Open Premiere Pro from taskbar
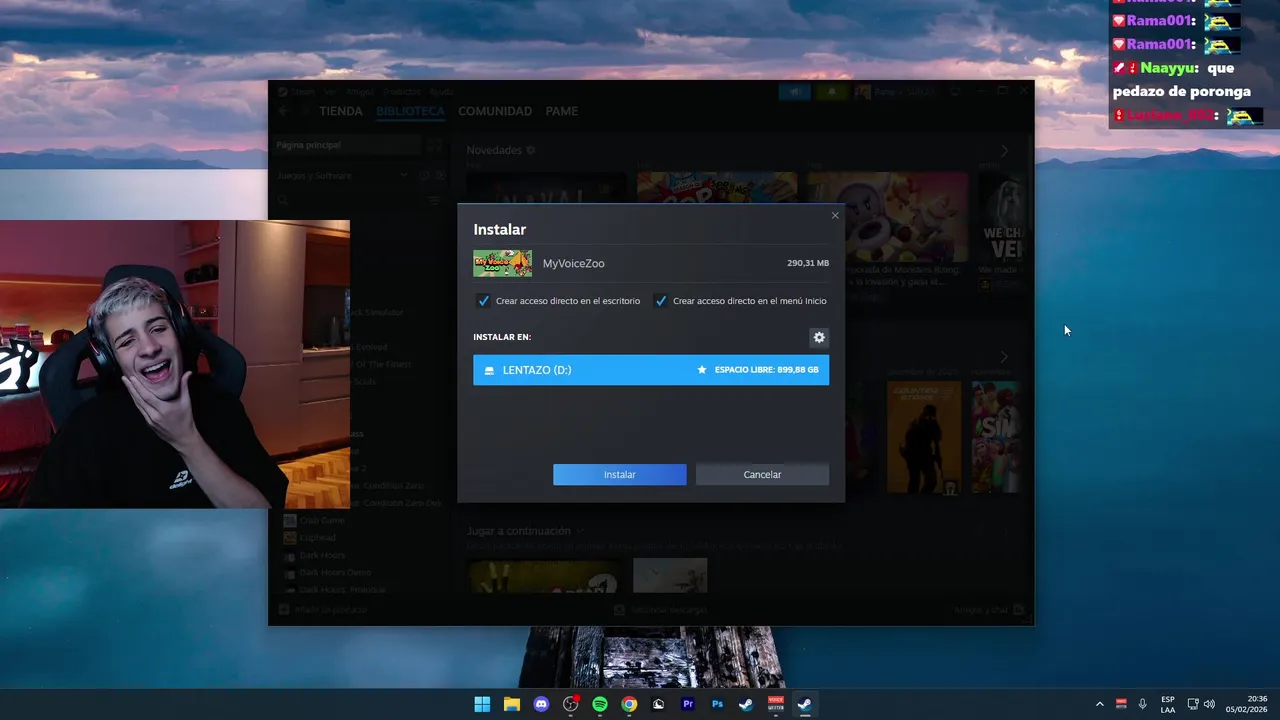 click(688, 704)
